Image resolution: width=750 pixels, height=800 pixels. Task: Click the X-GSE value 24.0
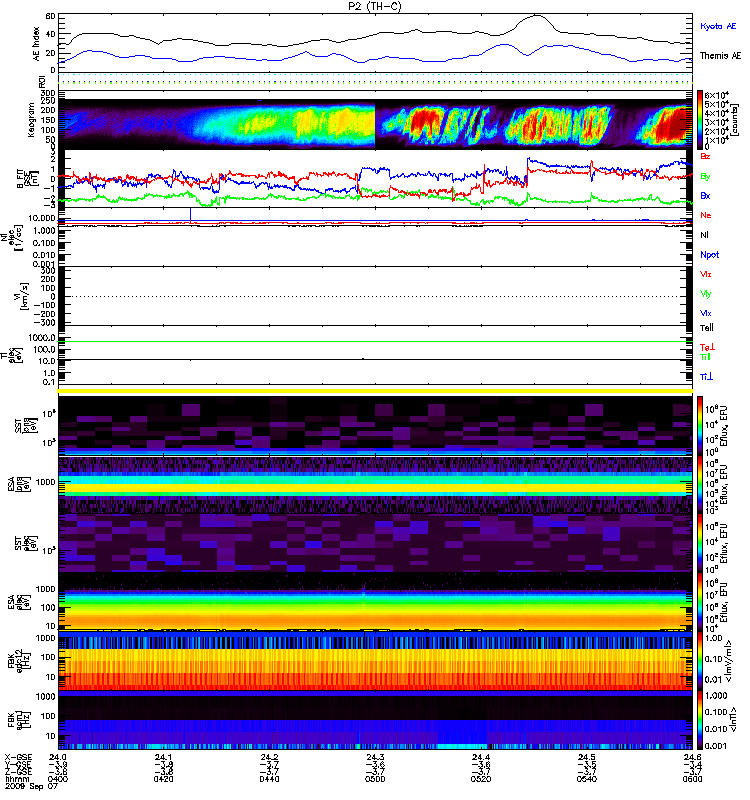point(58,757)
